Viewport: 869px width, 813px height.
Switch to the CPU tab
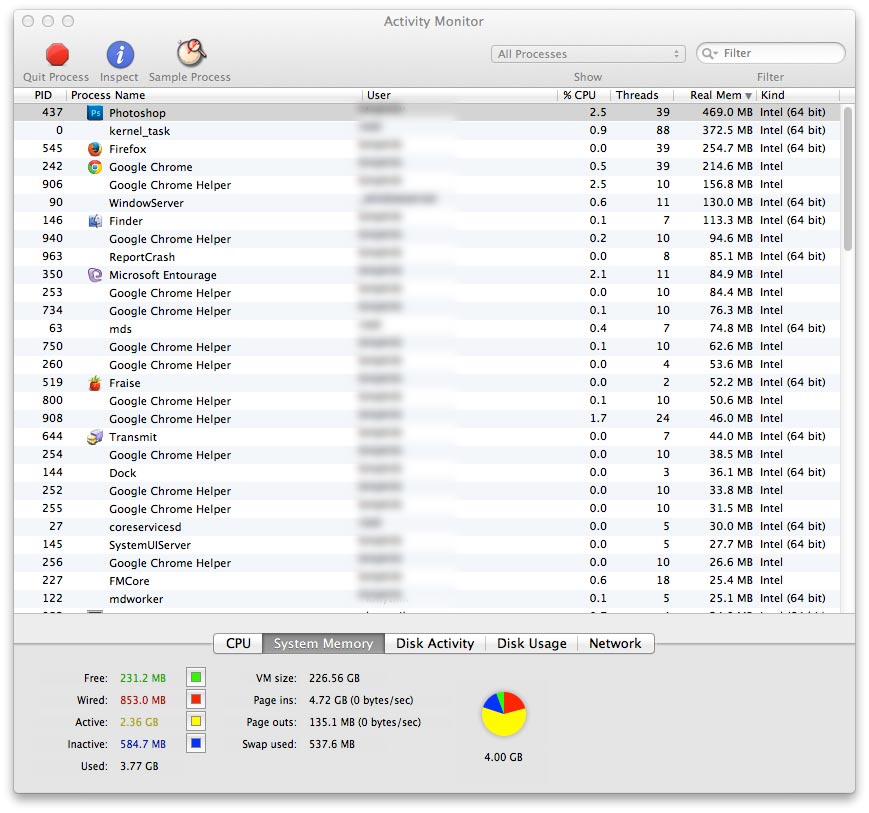[x=238, y=643]
